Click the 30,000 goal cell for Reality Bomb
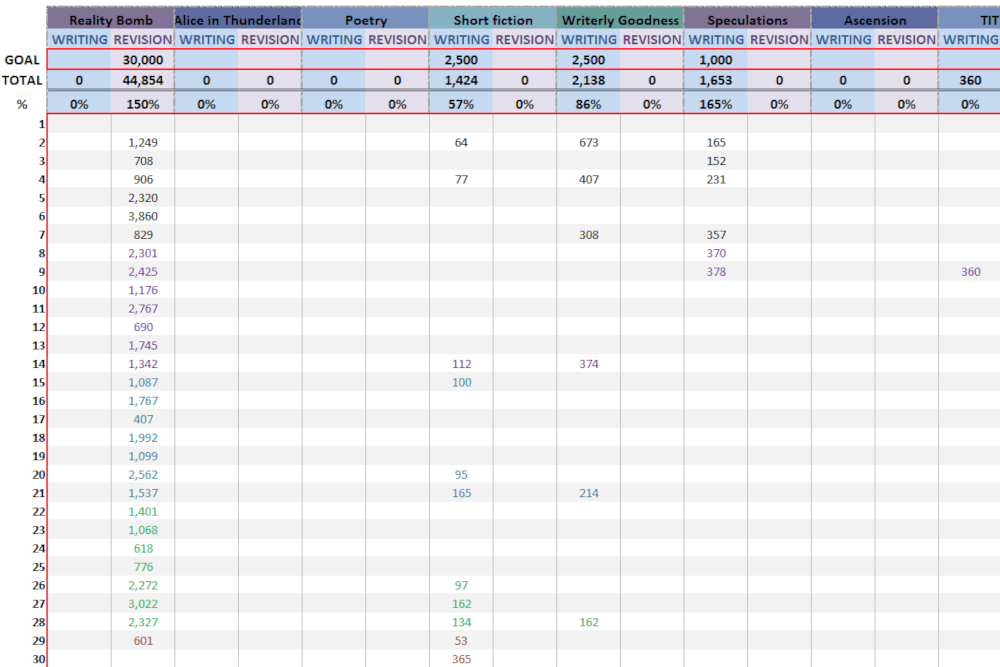This screenshot has width=1000, height=667. point(143,60)
